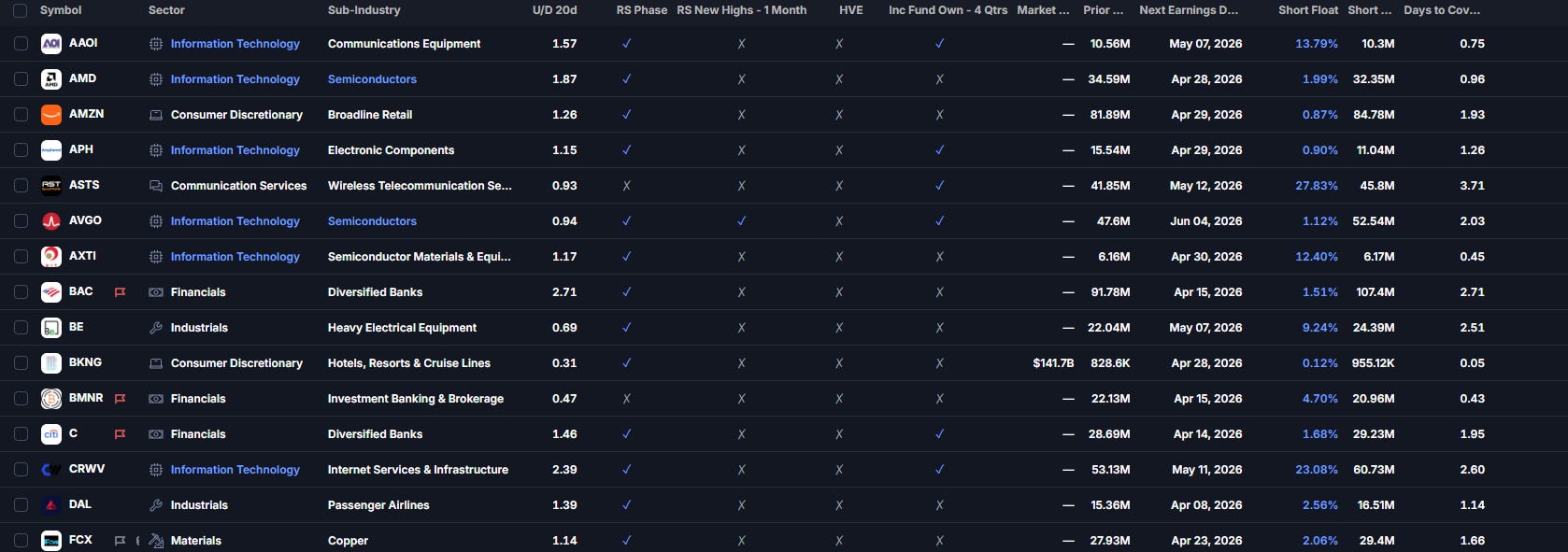Click the ASTS company logo icon

(x=51, y=186)
